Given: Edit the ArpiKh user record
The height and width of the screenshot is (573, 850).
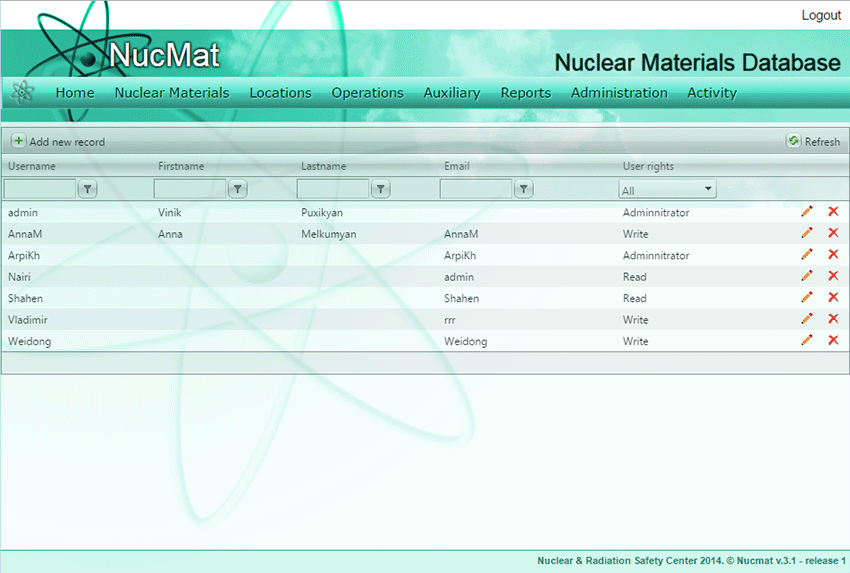Looking at the screenshot, I should [807, 255].
